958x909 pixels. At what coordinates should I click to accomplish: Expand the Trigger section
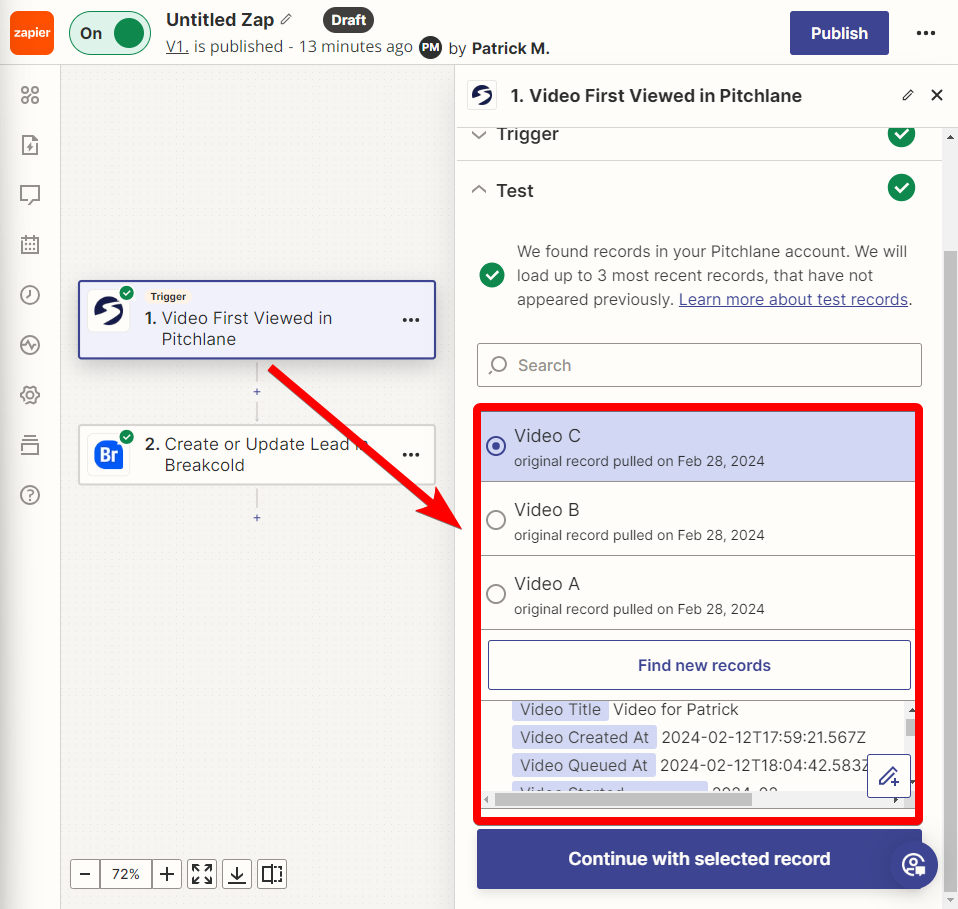tap(700, 136)
